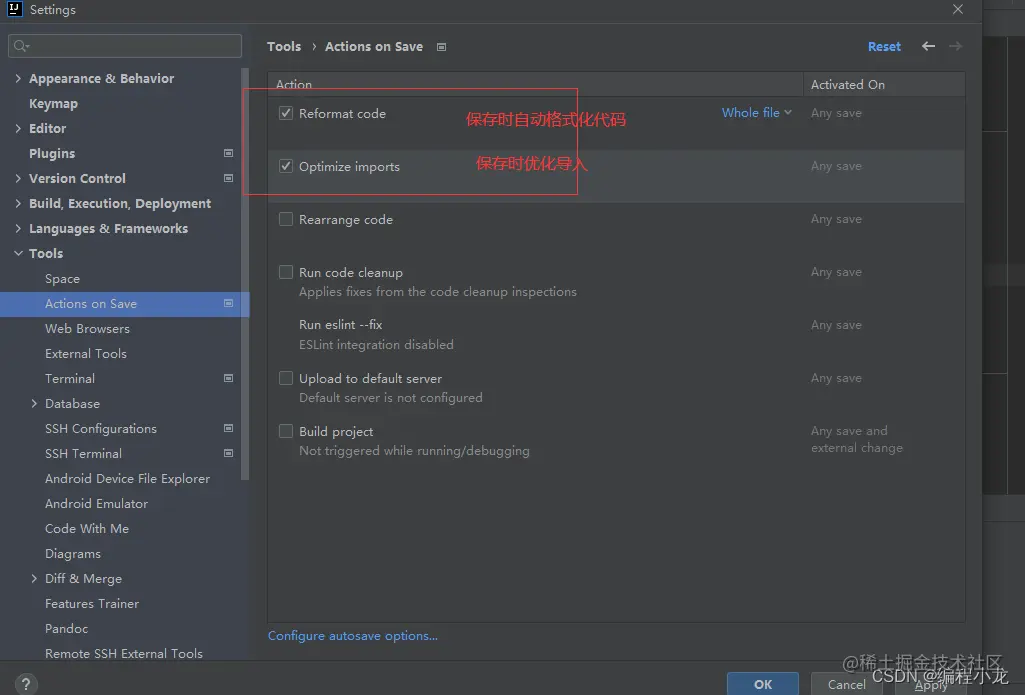
Task: Open the Space settings page
Action: [62, 279]
